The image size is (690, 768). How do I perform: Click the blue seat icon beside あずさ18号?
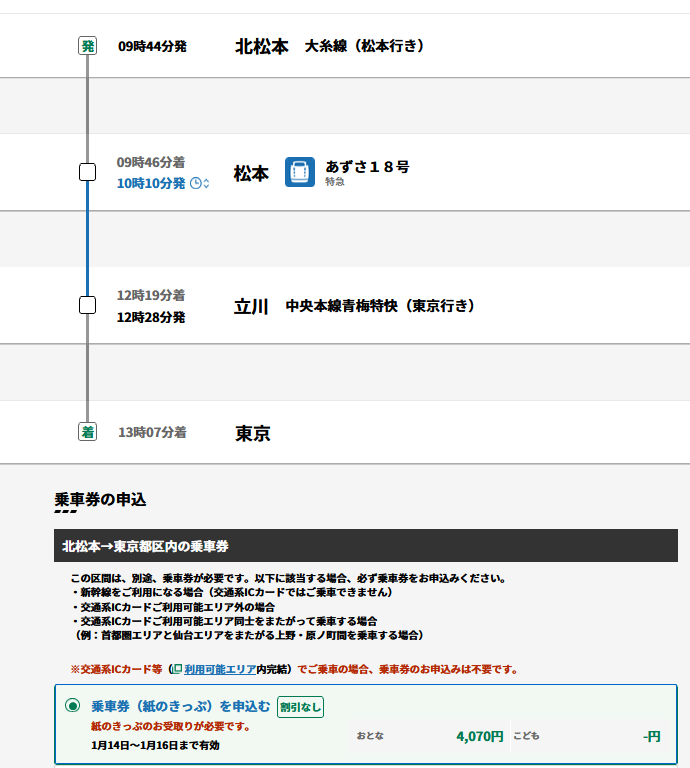click(x=300, y=172)
